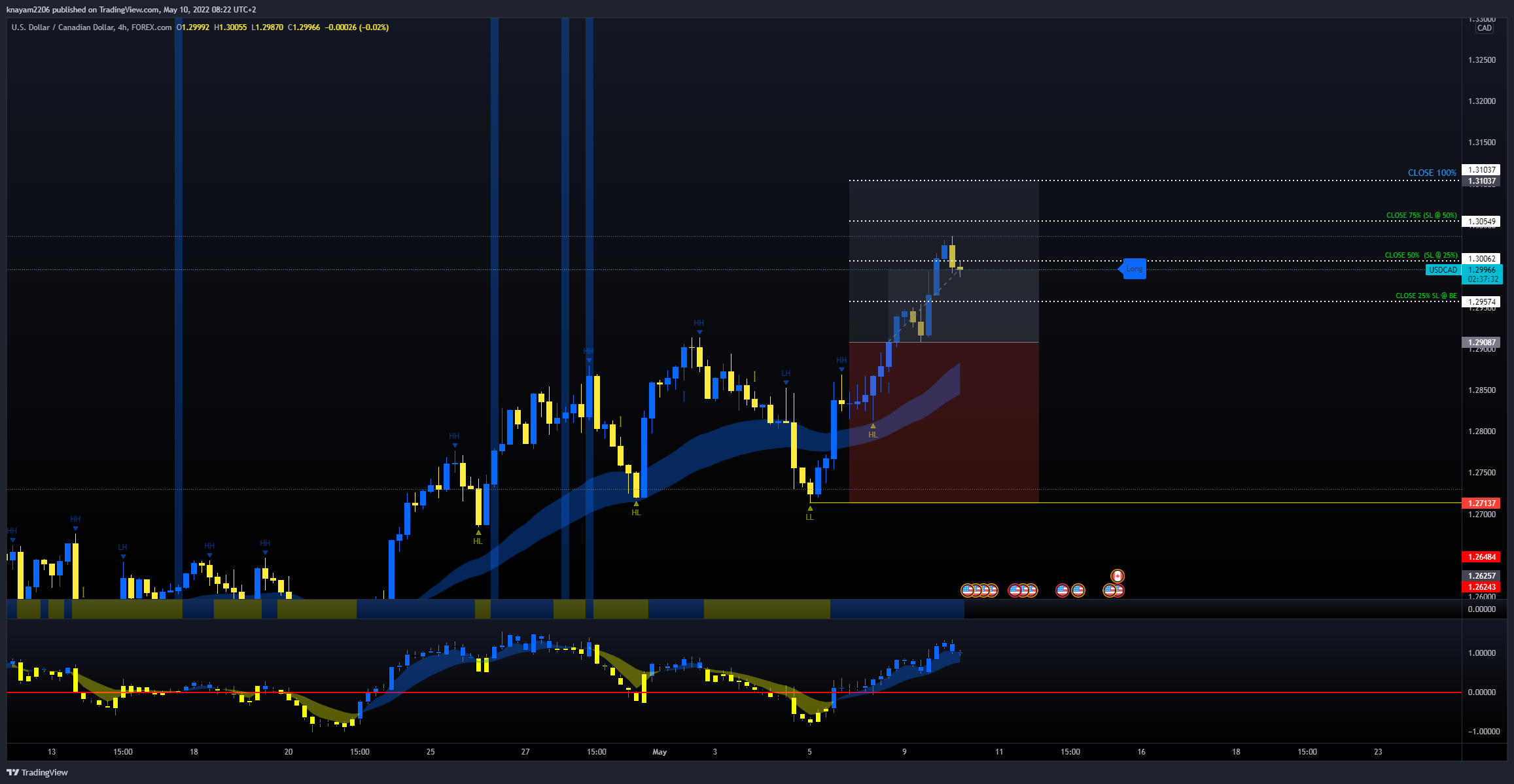Click the red-ringed US flag in the three-flag cluster
The image size is (1514, 784).
(x=1015, y=590)
